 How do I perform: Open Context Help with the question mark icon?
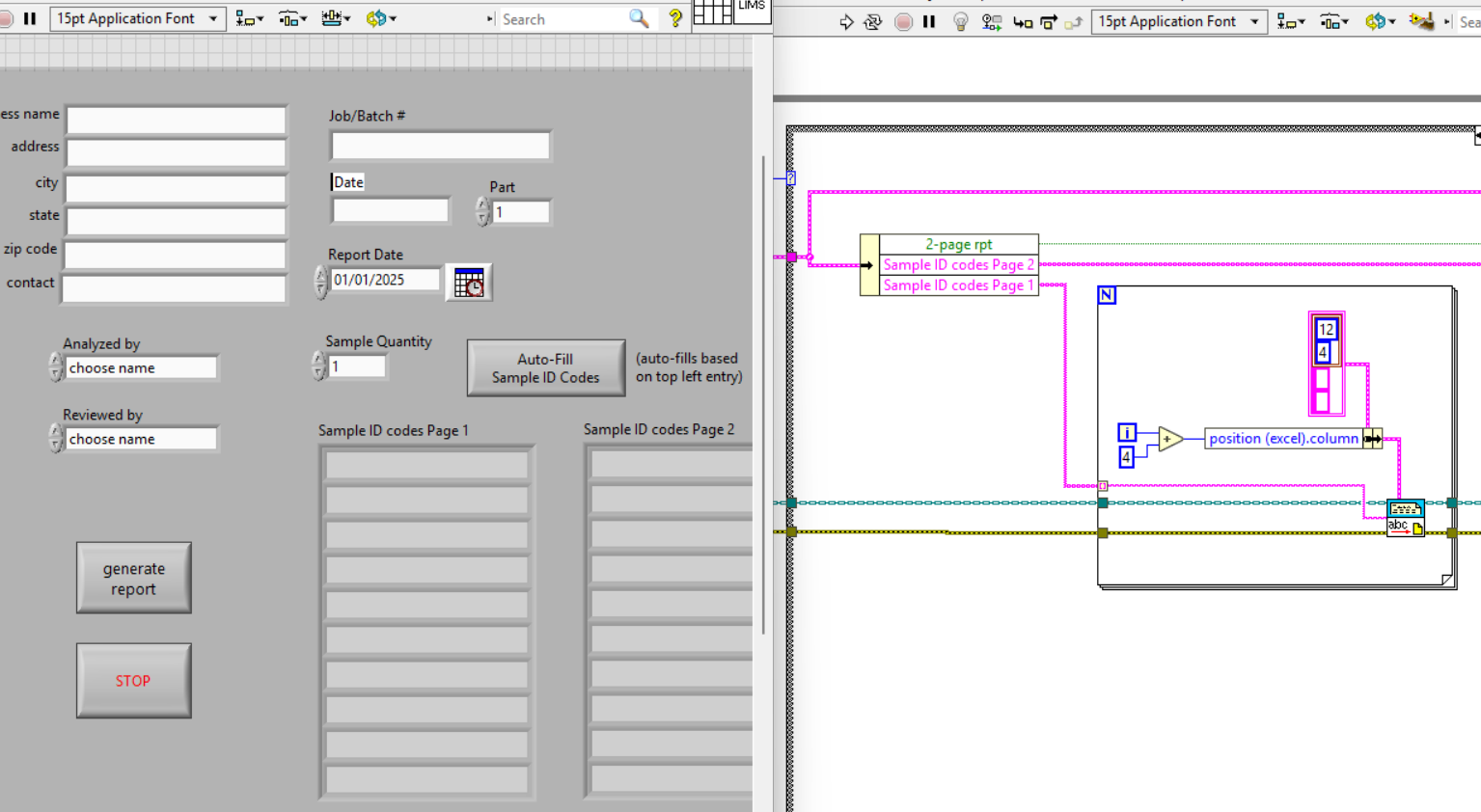pos(674,17)
